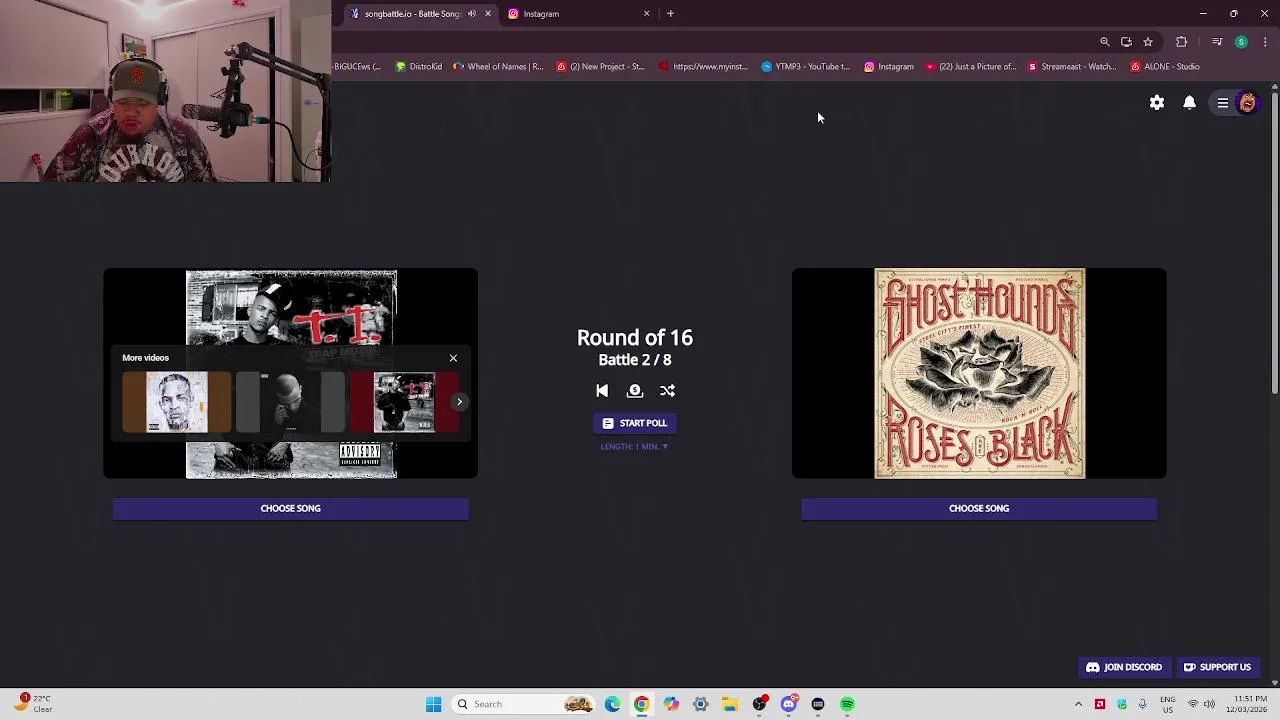This screenshot has height=720, width=1280.
Task: Open the middle dark suggested video
Action: click(x=291, y=403)
